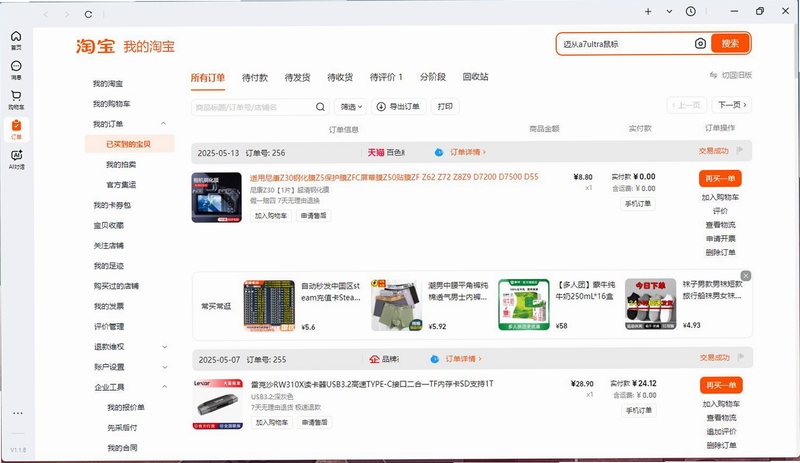
Task: Open 宝贝收藏 in the left menu
Action: [x=108, y=225]
